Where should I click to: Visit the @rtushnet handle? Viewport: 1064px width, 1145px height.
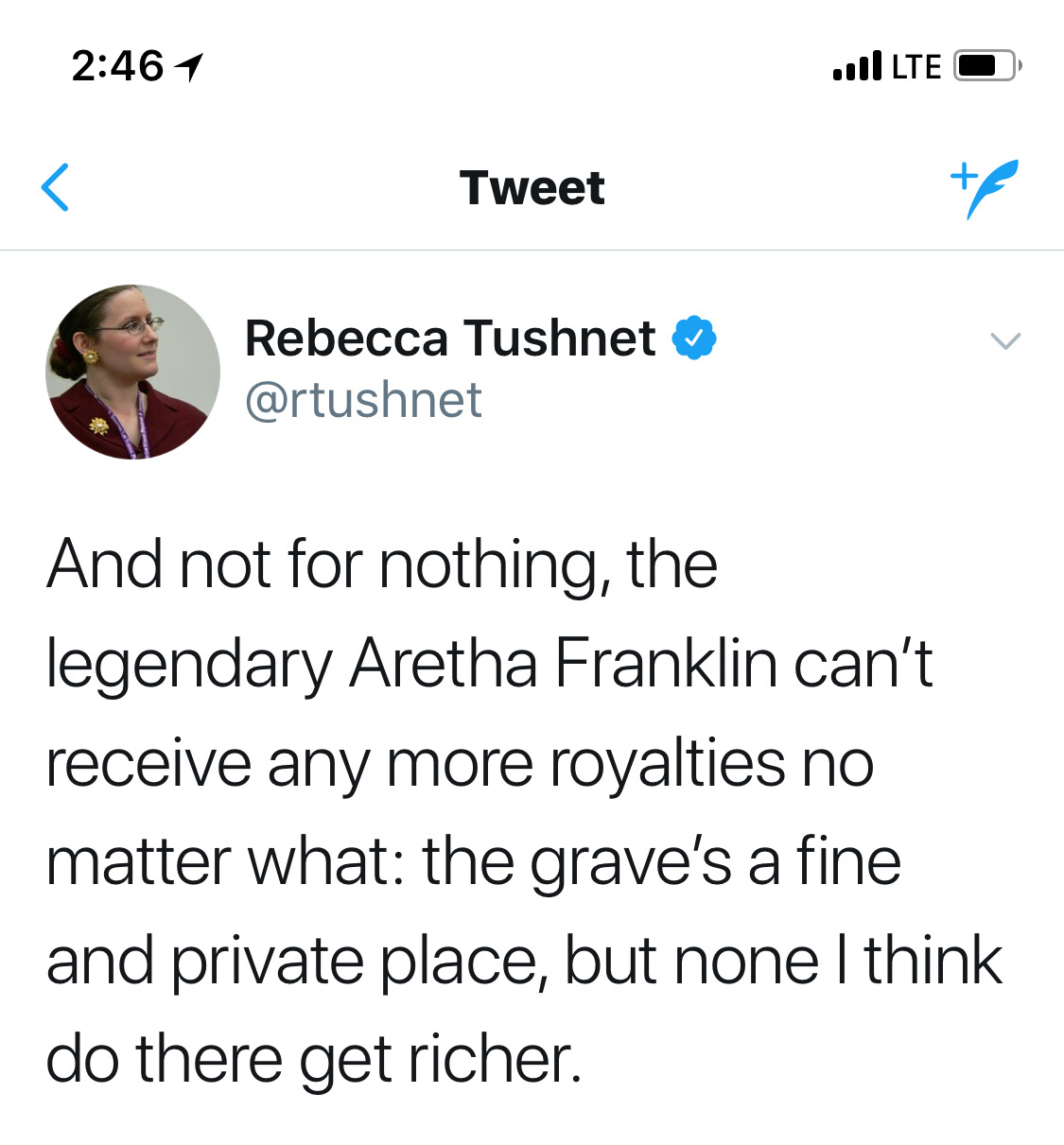364,400
